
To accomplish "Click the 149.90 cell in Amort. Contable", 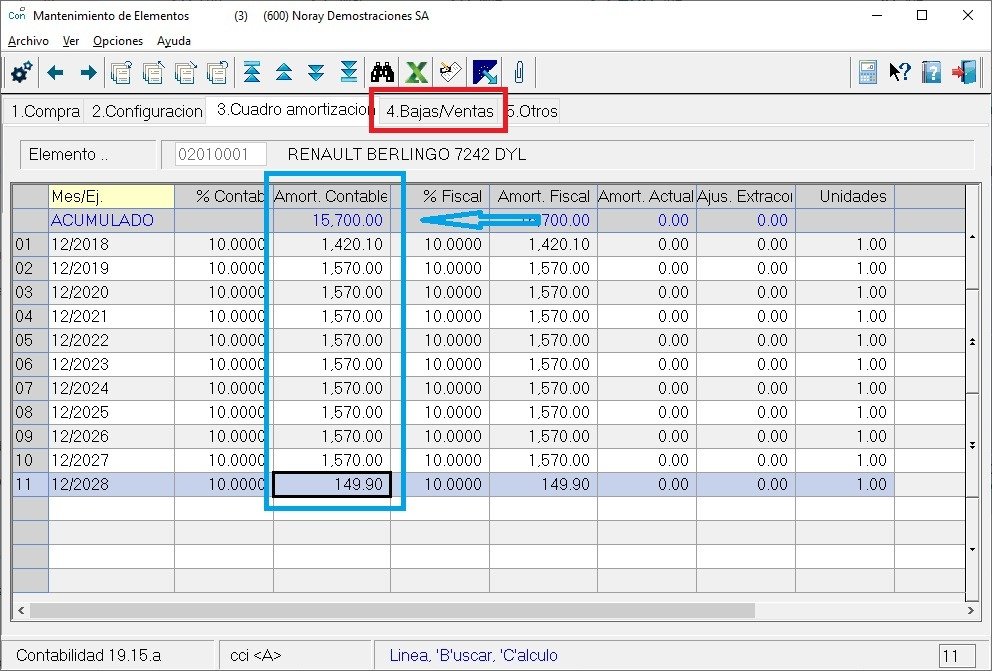I will [332, 484].
